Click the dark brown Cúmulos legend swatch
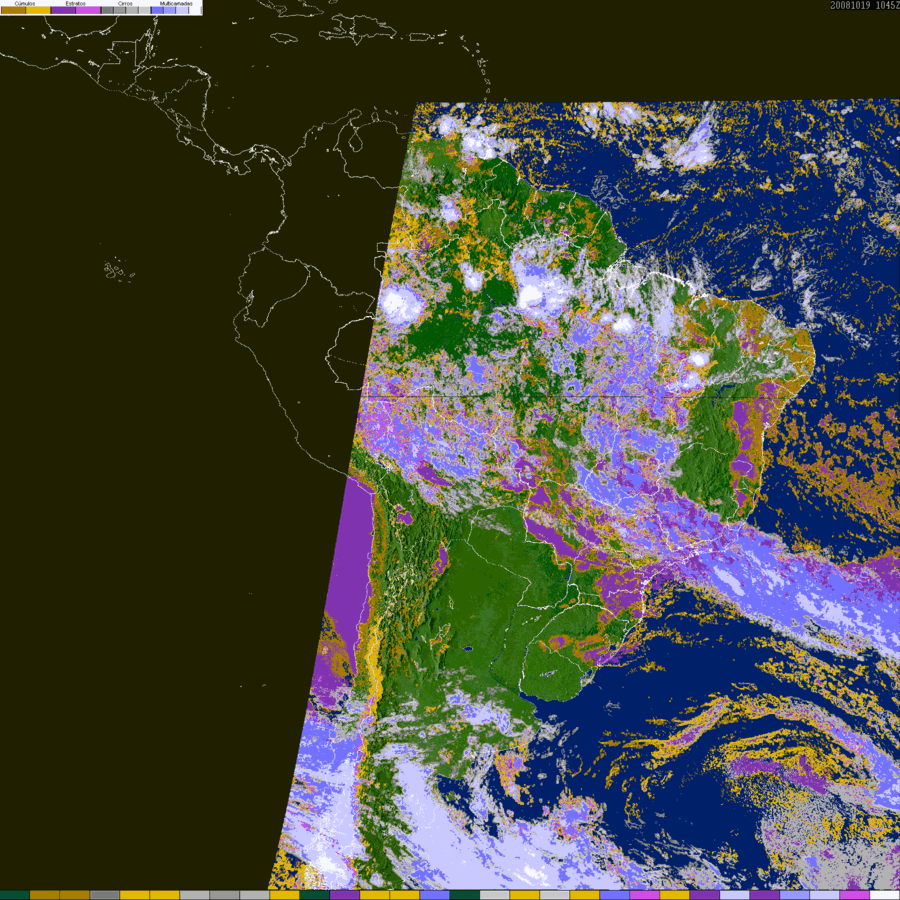The image size is (900, 900). [x=13, y=10]
